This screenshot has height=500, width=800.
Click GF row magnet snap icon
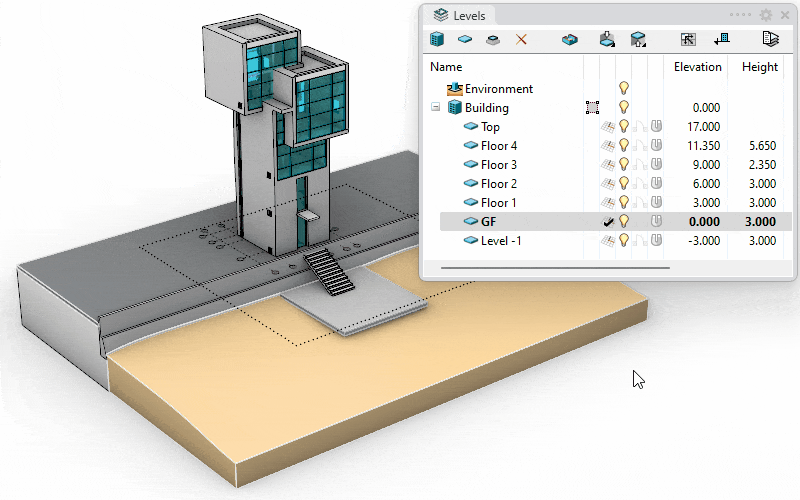656,221
